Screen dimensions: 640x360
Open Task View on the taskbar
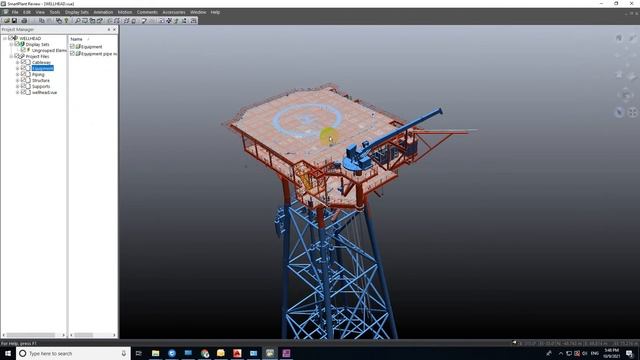point(139,353)
